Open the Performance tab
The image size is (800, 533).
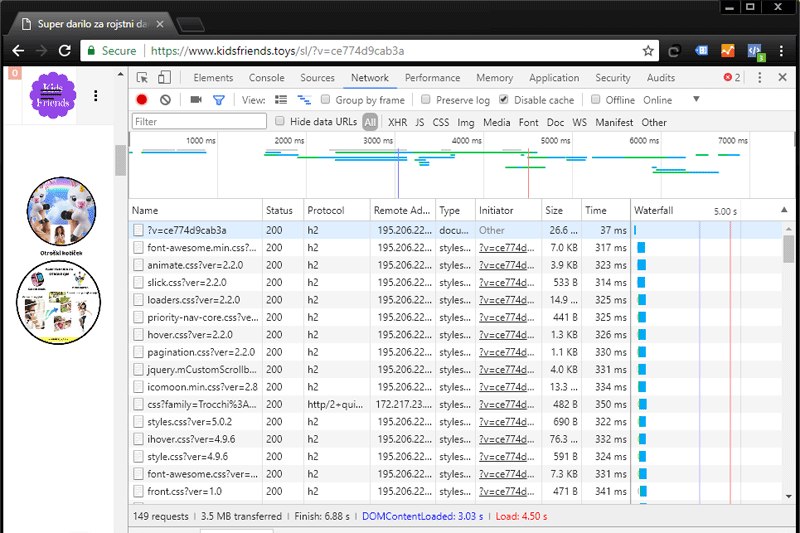point(432,78)
